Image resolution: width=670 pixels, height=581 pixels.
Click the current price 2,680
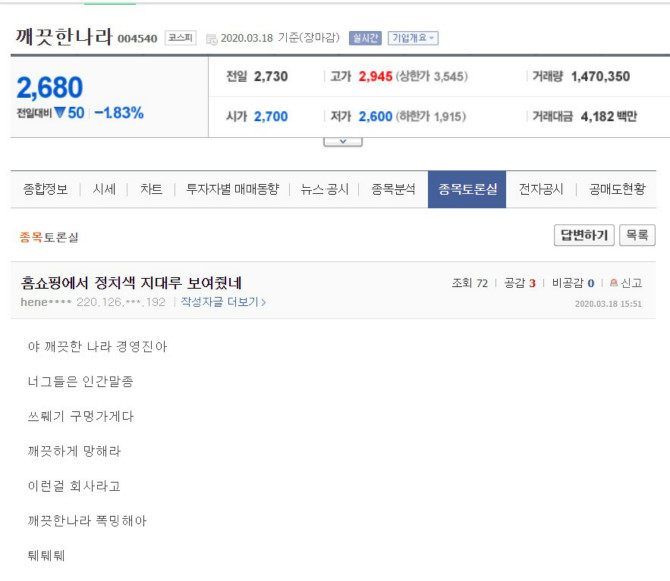[x=50, y=87]
